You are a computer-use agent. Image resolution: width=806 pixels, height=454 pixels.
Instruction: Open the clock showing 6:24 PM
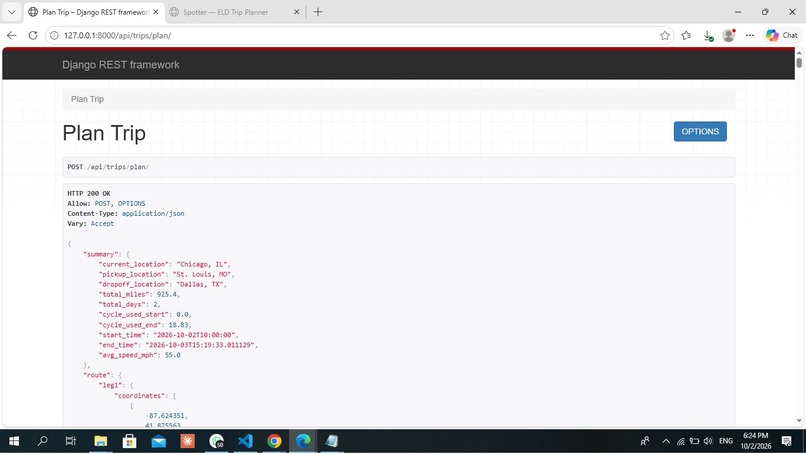756,441
